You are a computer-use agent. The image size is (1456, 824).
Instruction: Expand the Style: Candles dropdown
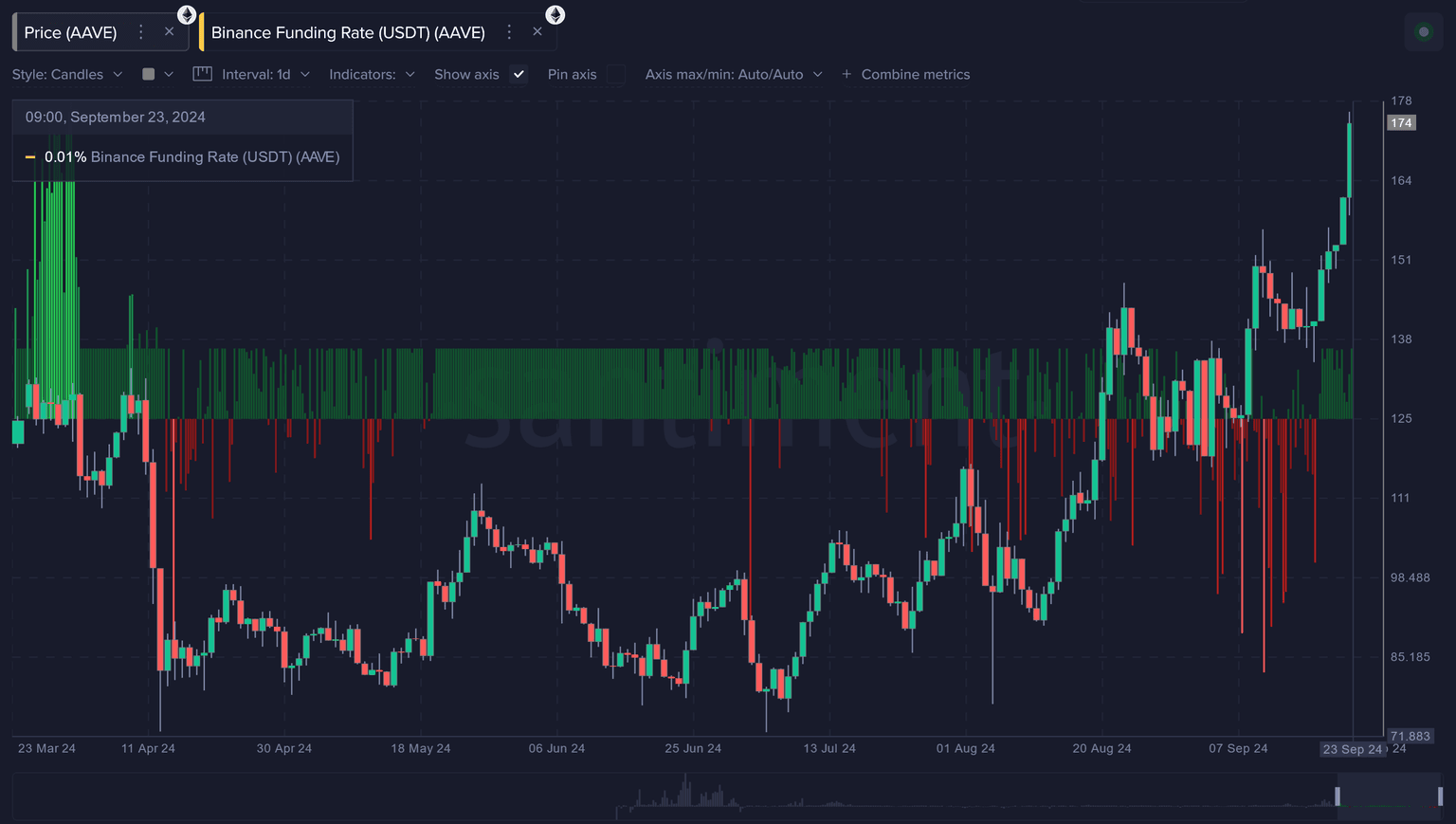click(x=67, y=74)
